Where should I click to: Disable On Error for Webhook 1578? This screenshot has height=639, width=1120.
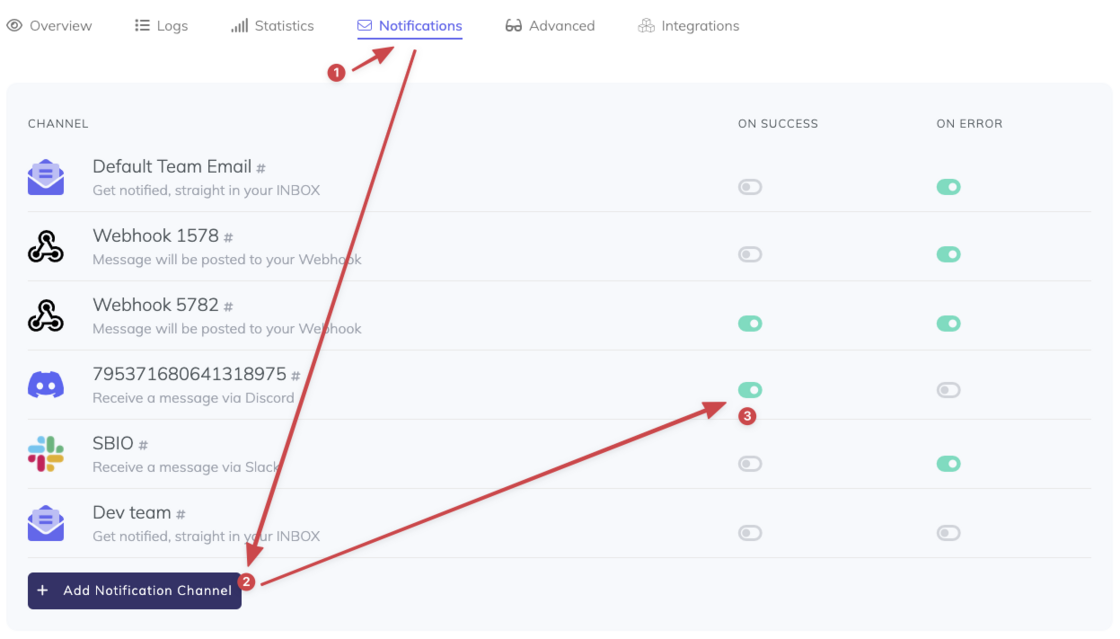click(x=948, y=254)
